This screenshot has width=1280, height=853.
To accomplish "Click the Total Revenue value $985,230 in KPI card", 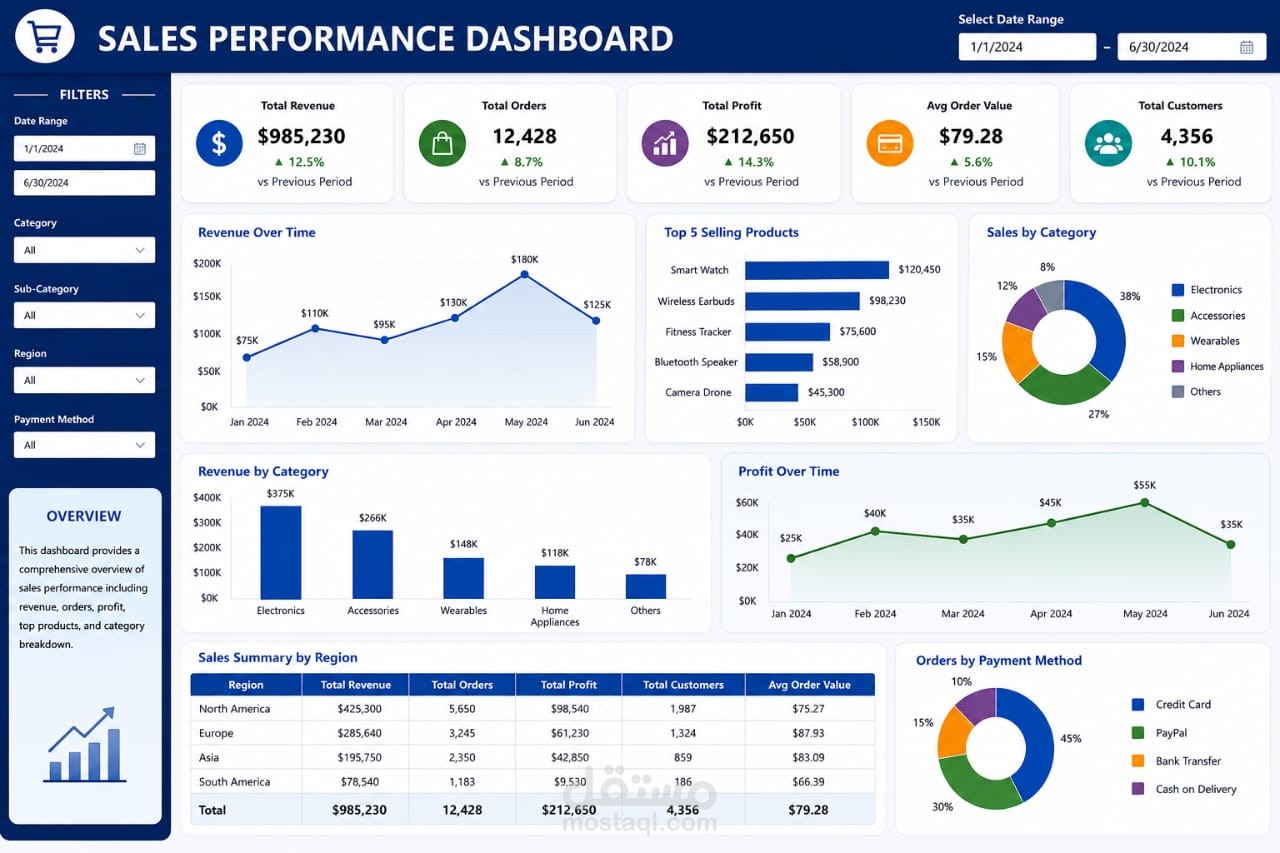I will click(301, 136).
